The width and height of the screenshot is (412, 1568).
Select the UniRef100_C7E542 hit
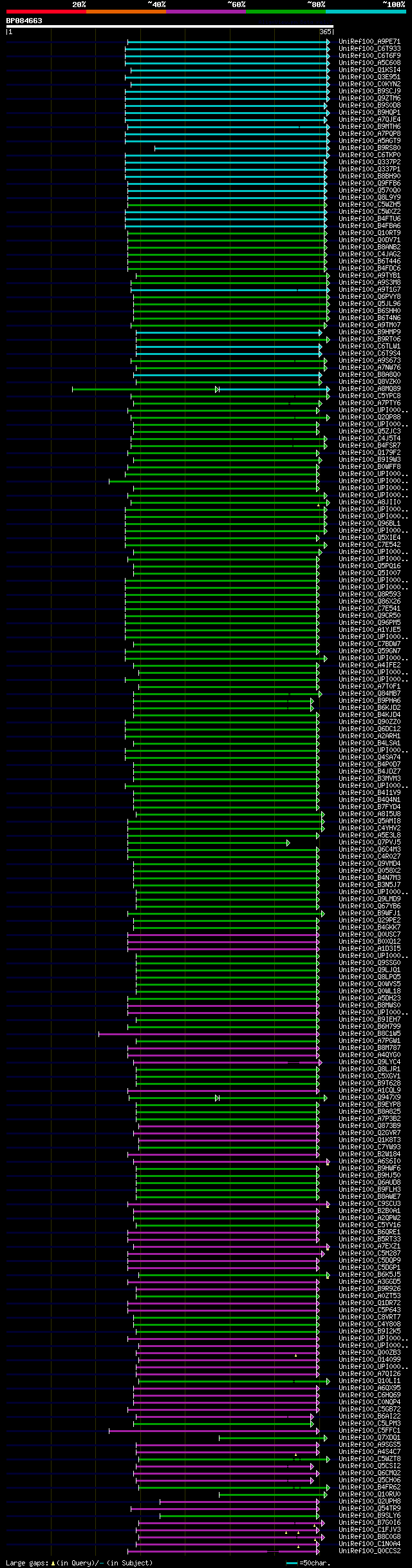click(x=370, y=545)
